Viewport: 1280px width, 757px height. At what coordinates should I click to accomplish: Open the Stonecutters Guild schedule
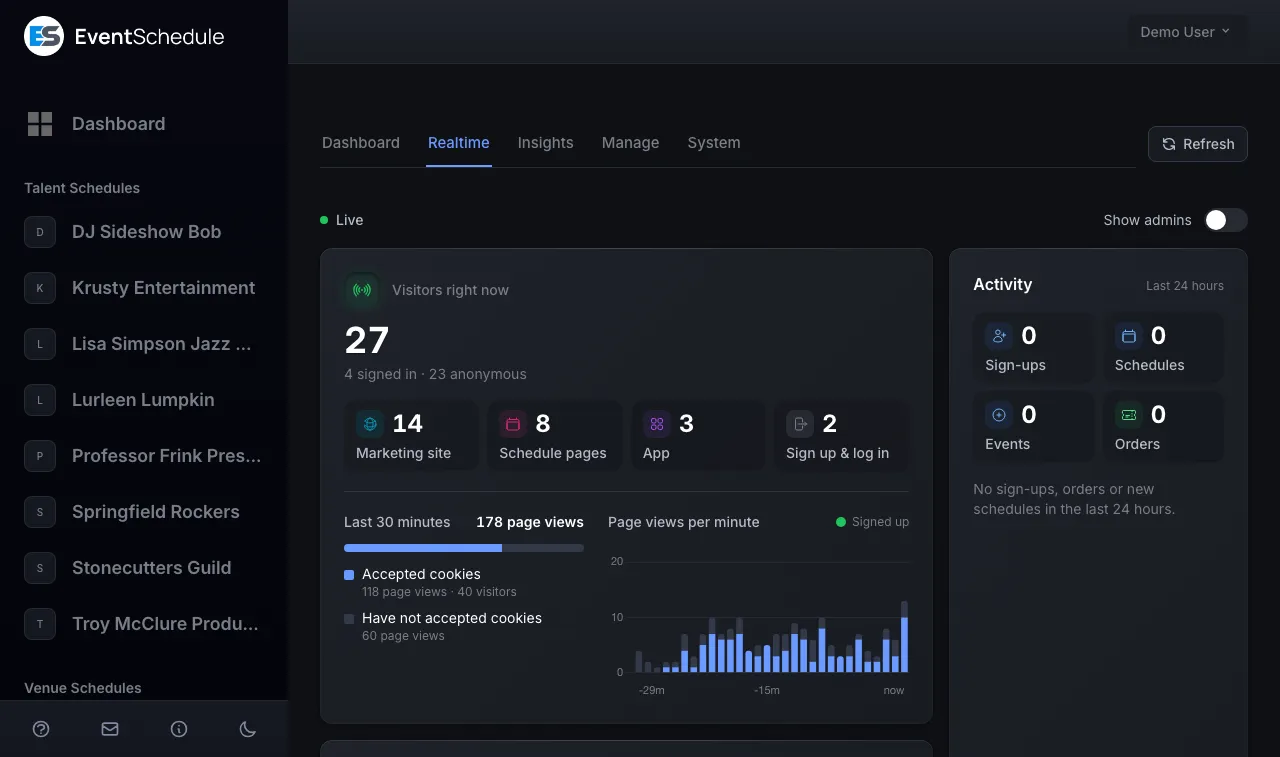[144, 568]
